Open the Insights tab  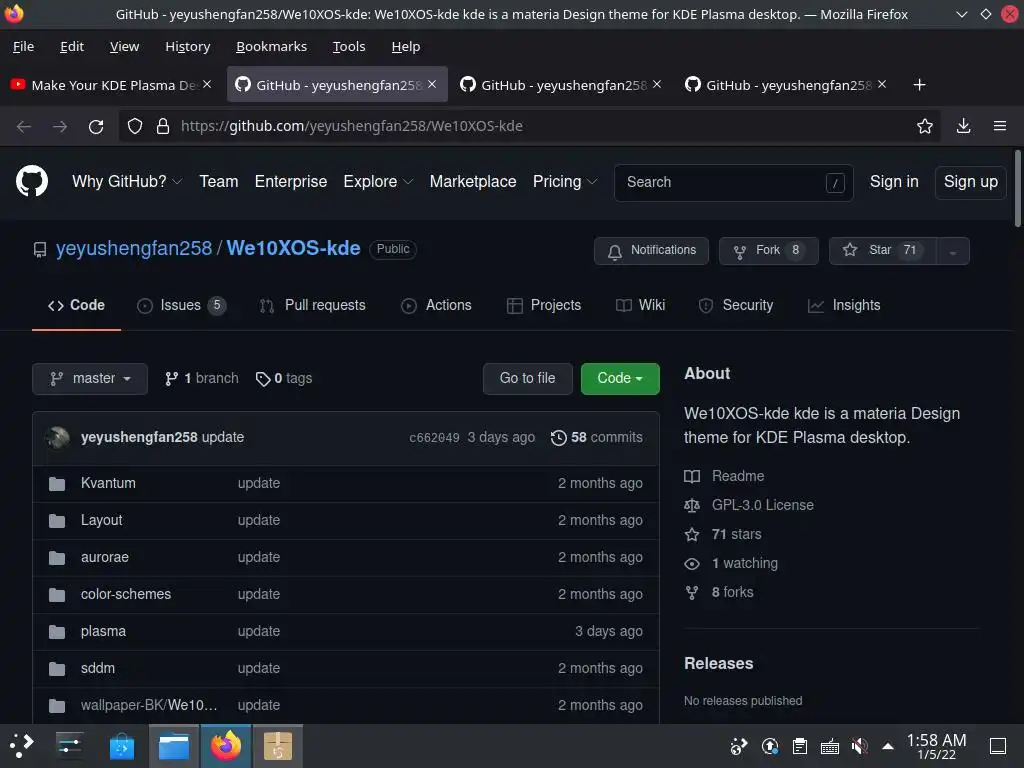pyautogui.click(x=844, y=306)
